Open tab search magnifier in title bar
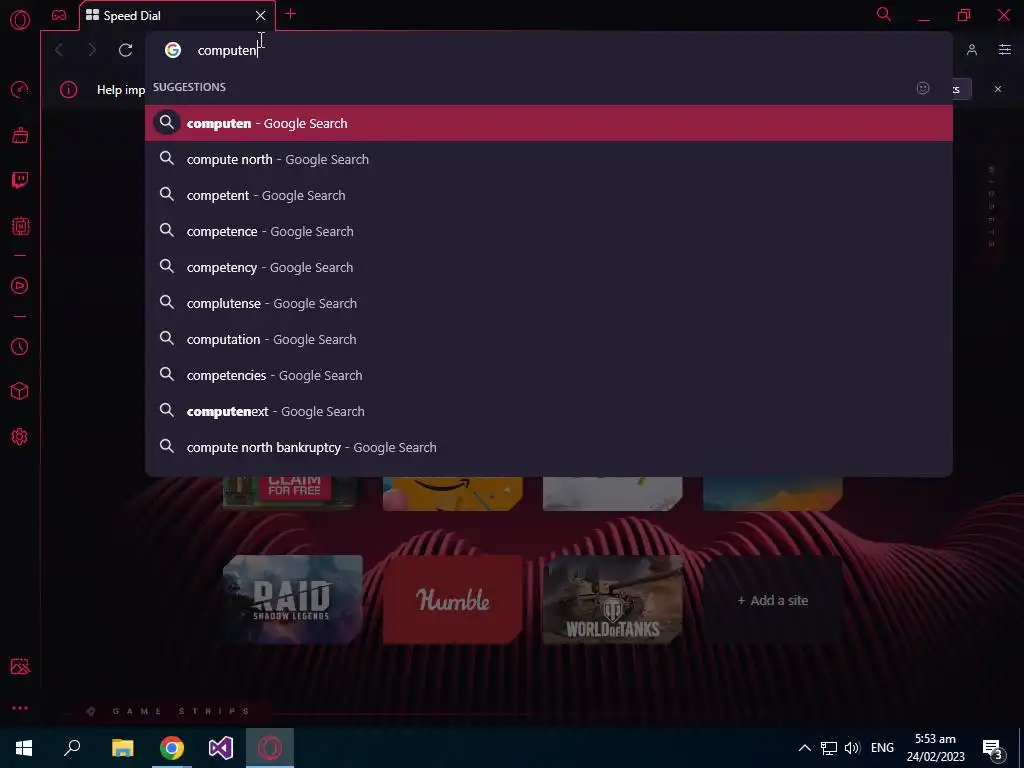Screen dimensions: 1024x768 (884, 14)
